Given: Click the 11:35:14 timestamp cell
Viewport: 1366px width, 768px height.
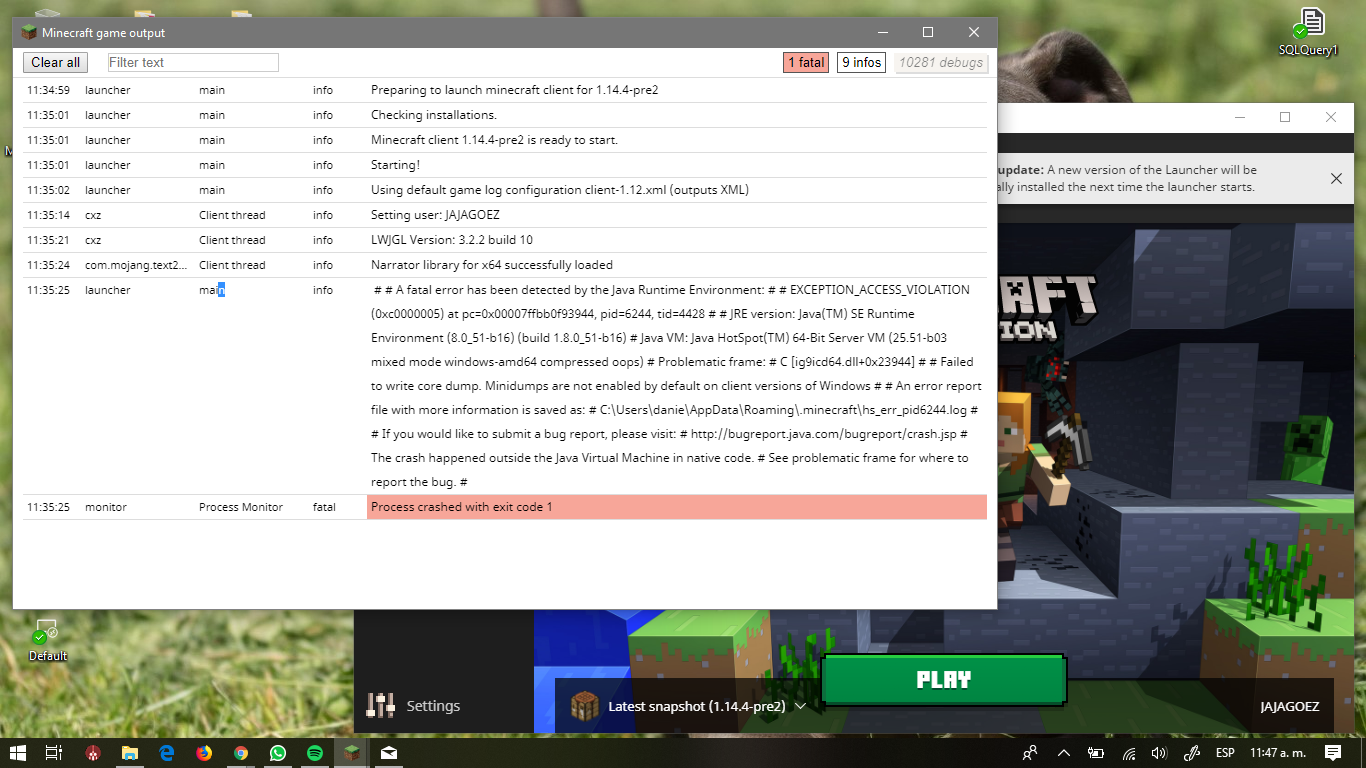Looking at the screenshot, I should click(48, 215).
